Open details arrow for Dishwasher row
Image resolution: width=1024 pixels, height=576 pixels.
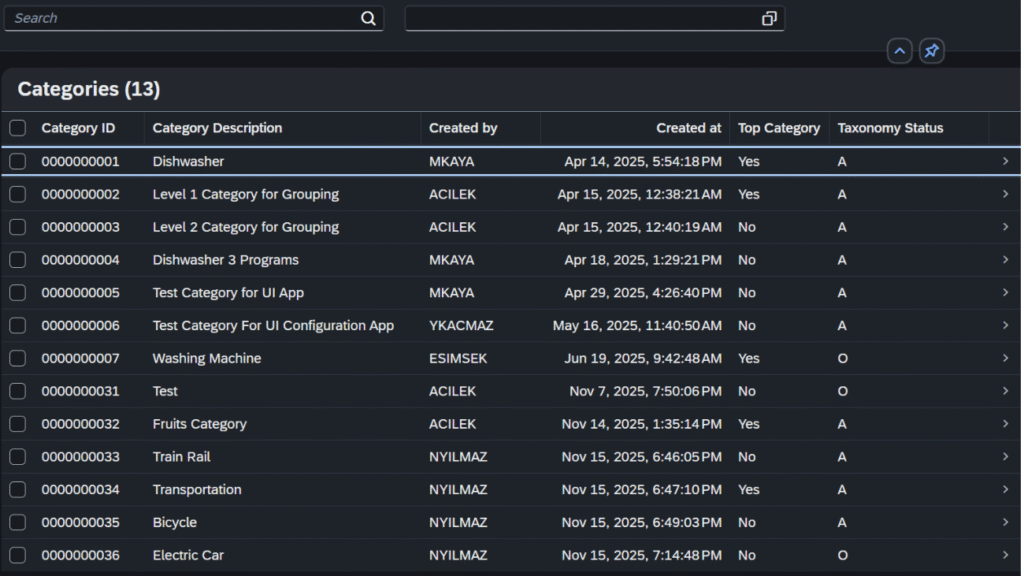coord(1005,161)
